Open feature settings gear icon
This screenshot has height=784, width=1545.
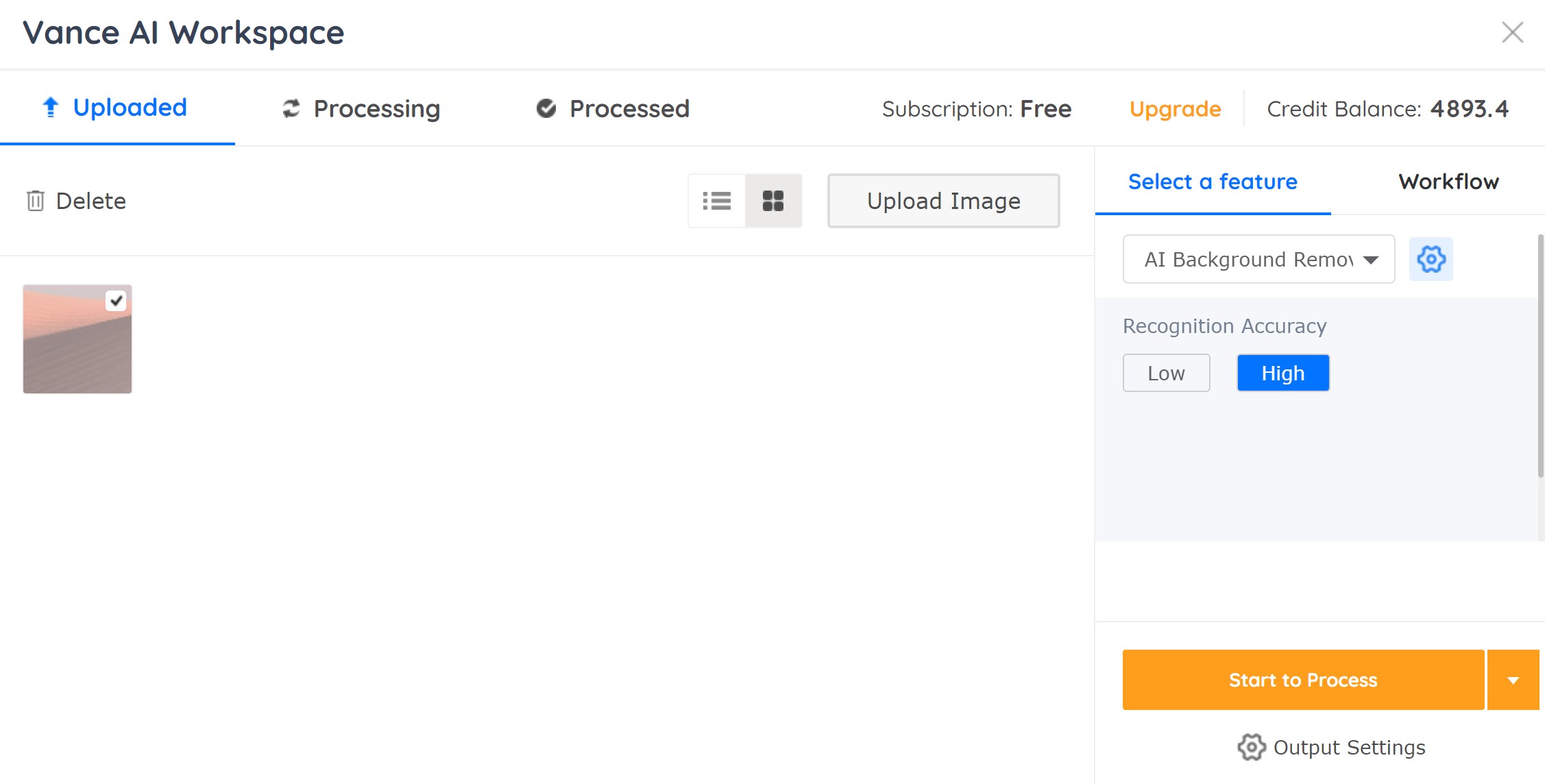[1431, 259]
